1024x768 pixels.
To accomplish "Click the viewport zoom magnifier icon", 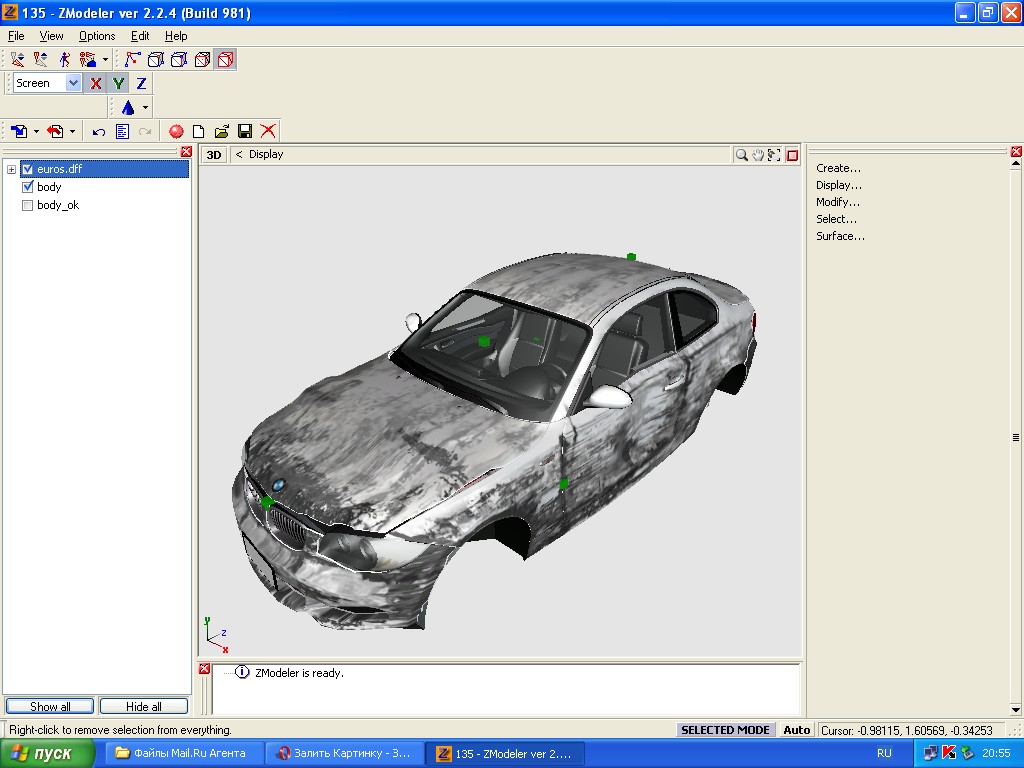I will click(741, 155).
